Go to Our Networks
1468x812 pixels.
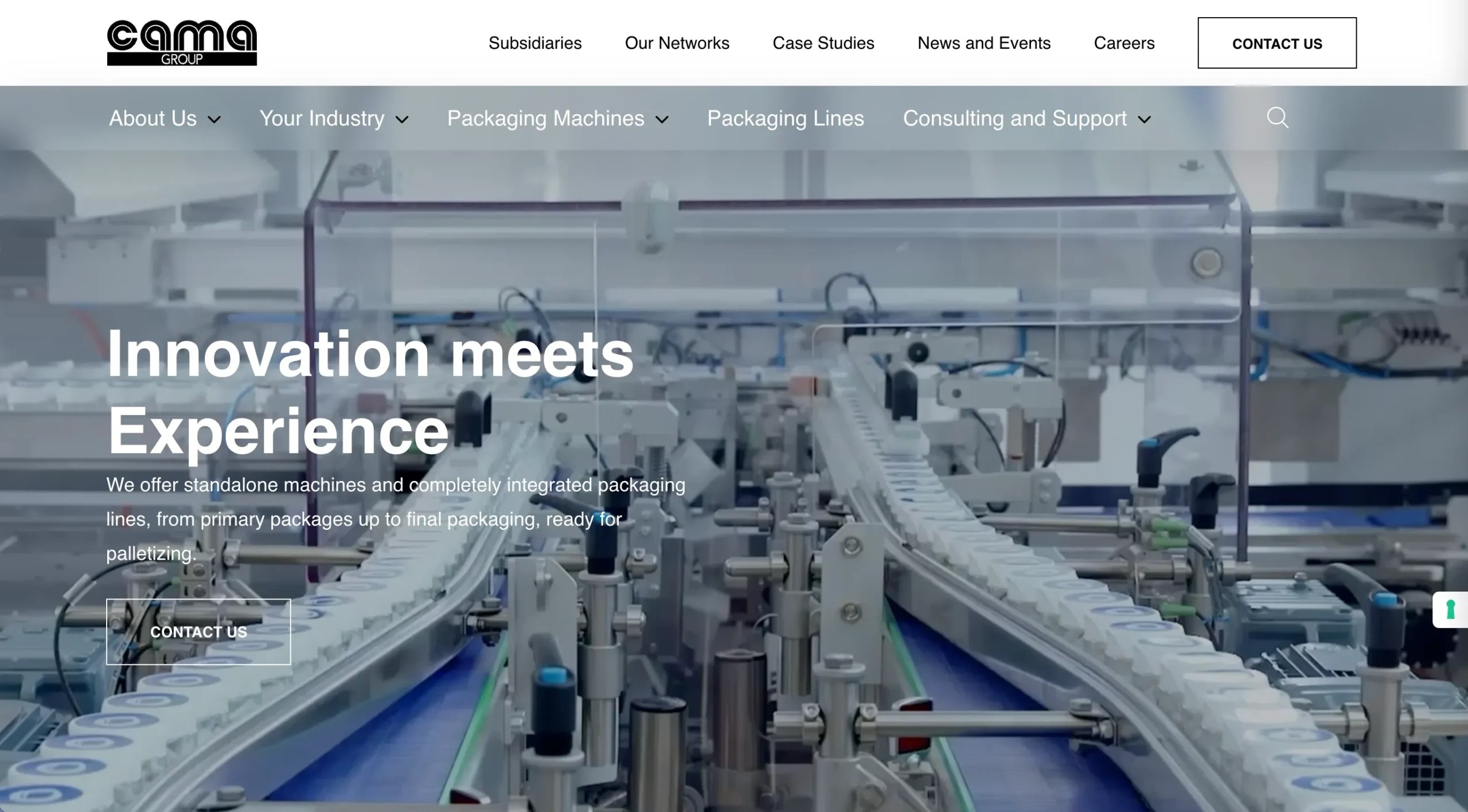click(x=677, y=43)
